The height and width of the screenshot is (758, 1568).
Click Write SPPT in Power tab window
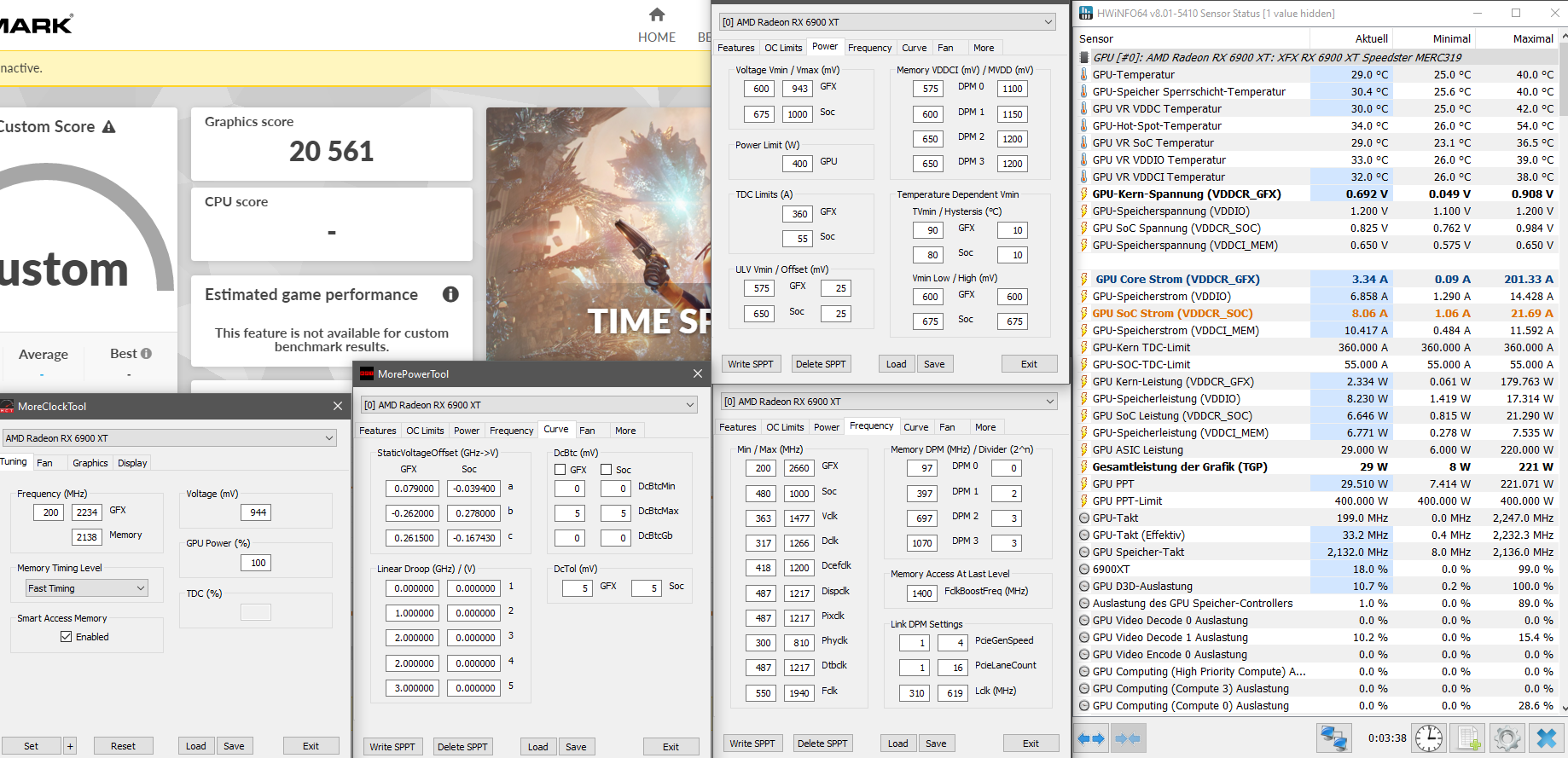click(x=751, y=364)
